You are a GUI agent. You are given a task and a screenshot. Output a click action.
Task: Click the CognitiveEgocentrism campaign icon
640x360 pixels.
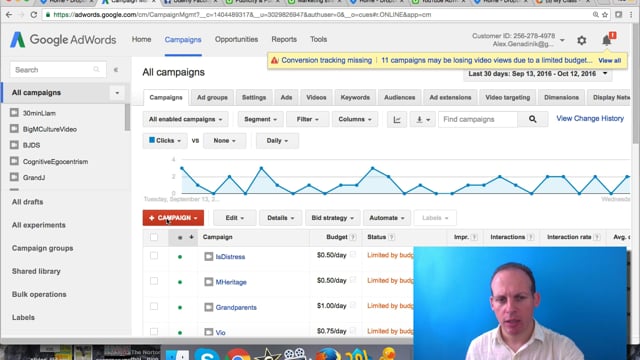[14, 161]
